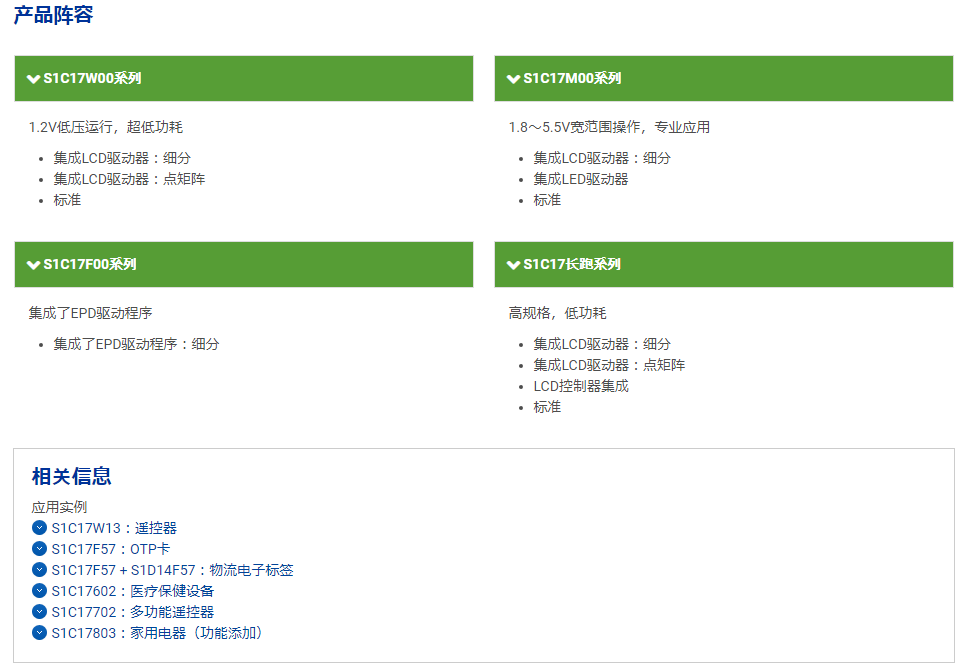The height and width of the screenshot is (663, 963).
Task: Click the chevron icon beside S1C17F00系列
Action: point(33,265)
